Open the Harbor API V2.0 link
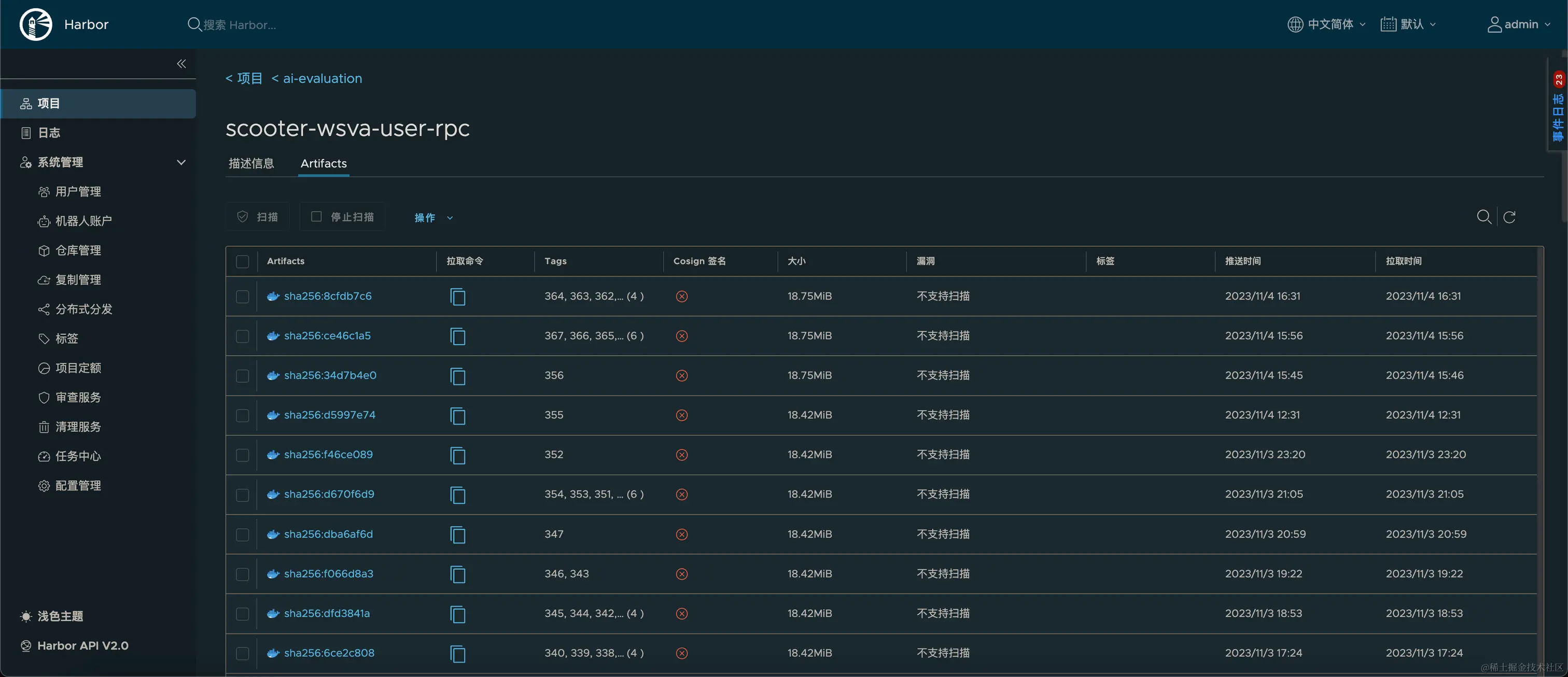Image resolution: width=1568 pixels, height=677 pixels. (83, 645)
